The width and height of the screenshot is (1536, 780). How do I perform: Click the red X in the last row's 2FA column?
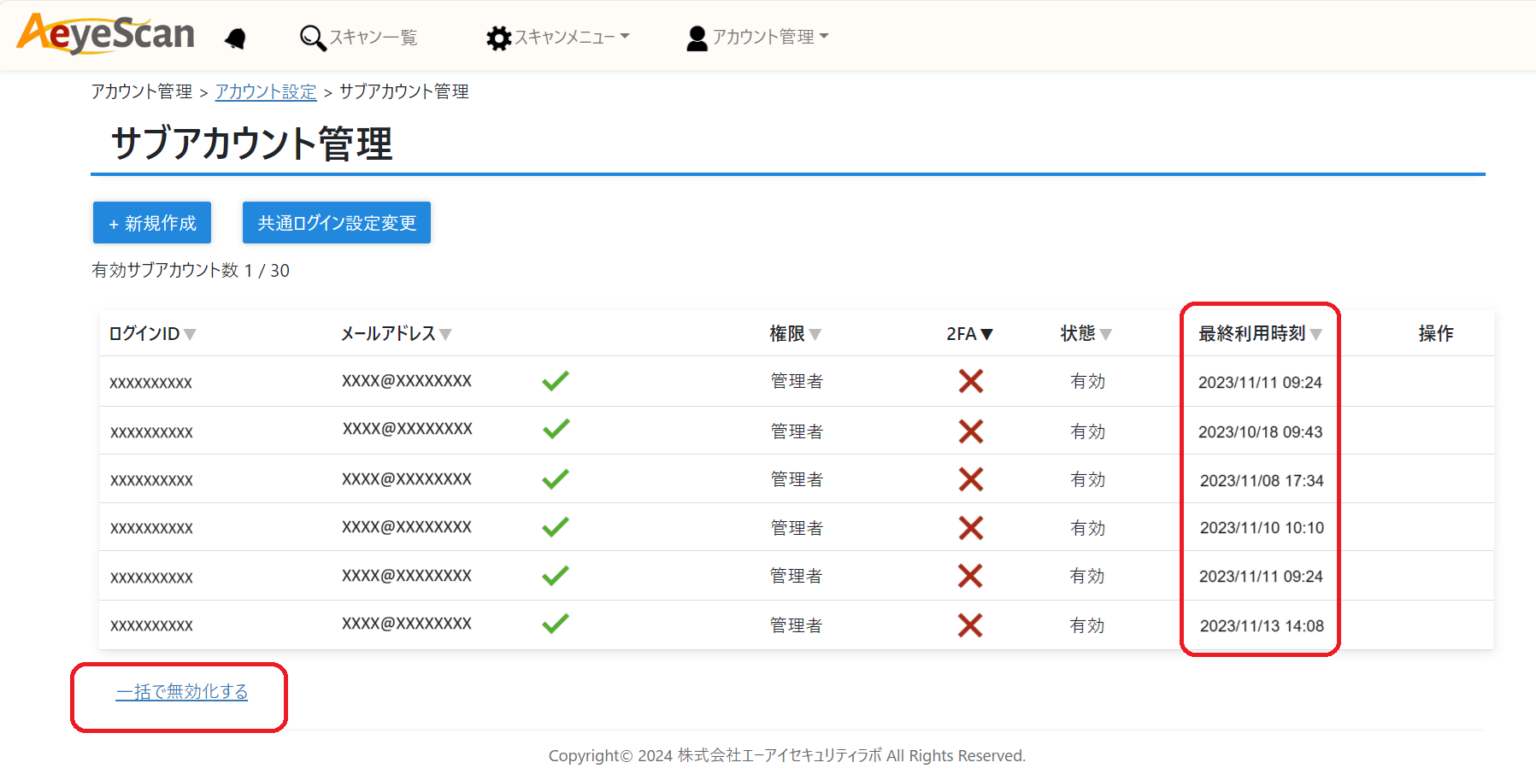pyautogui.click(x=969, y=624)
